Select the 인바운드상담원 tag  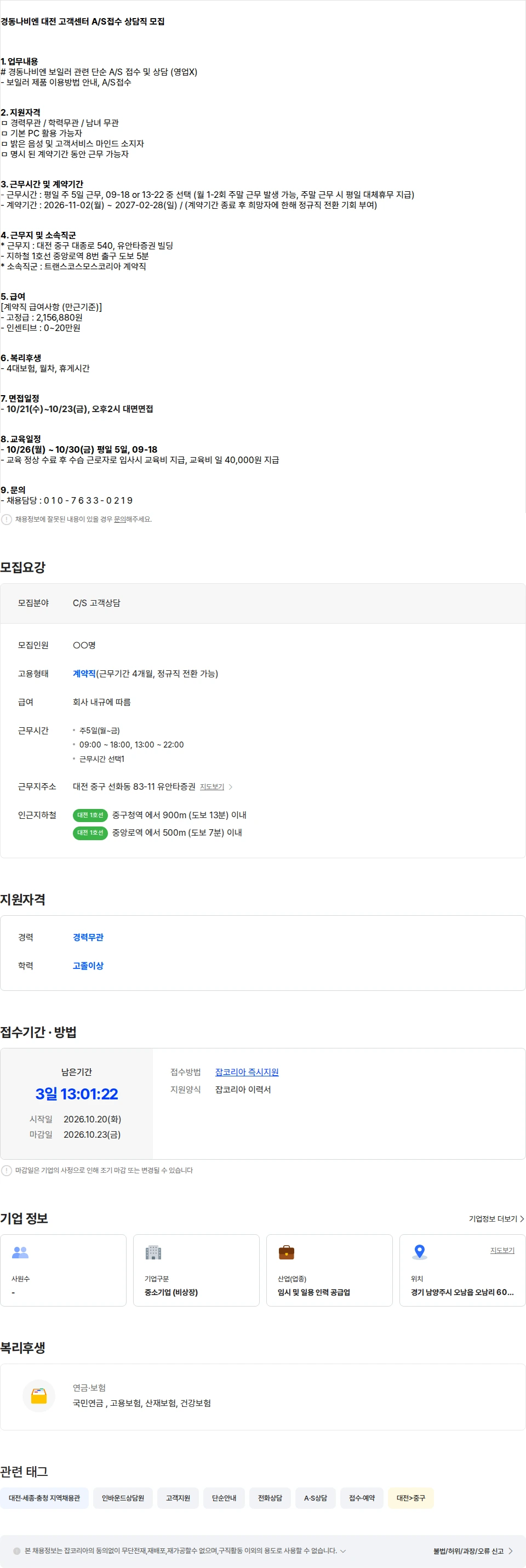coord(123,1498)
